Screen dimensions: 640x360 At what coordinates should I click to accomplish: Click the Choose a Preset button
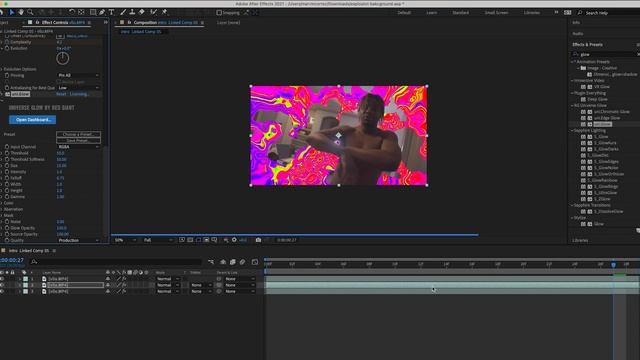[78, 134]
